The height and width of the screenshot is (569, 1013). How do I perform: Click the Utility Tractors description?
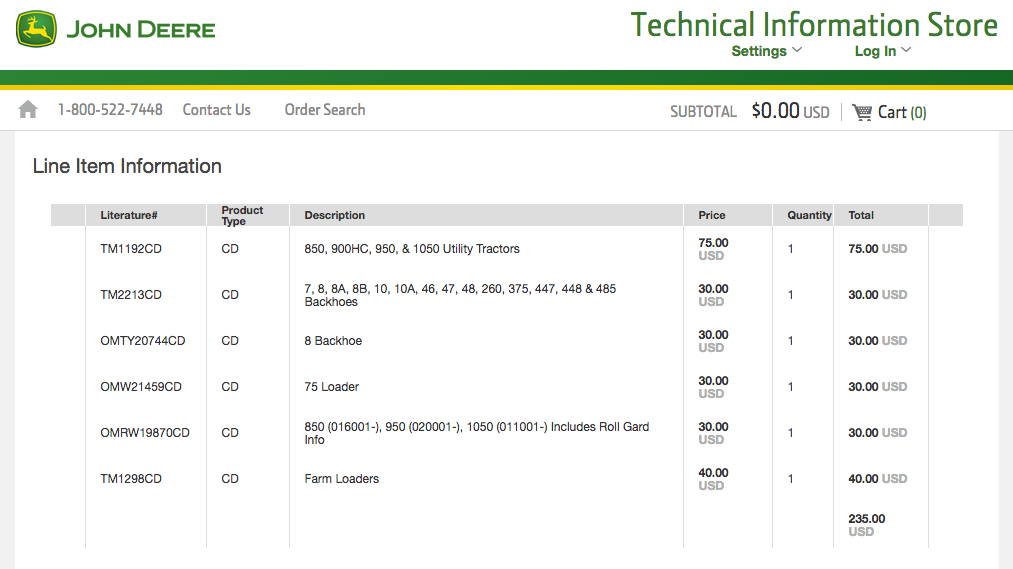click(x=412, y=249)
